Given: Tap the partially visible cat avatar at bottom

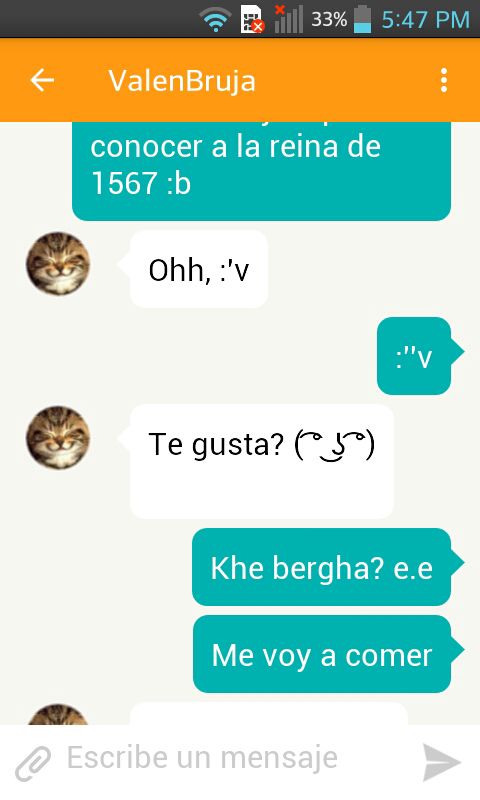Looking at the screenshot, I should click(x=58, y=714).
